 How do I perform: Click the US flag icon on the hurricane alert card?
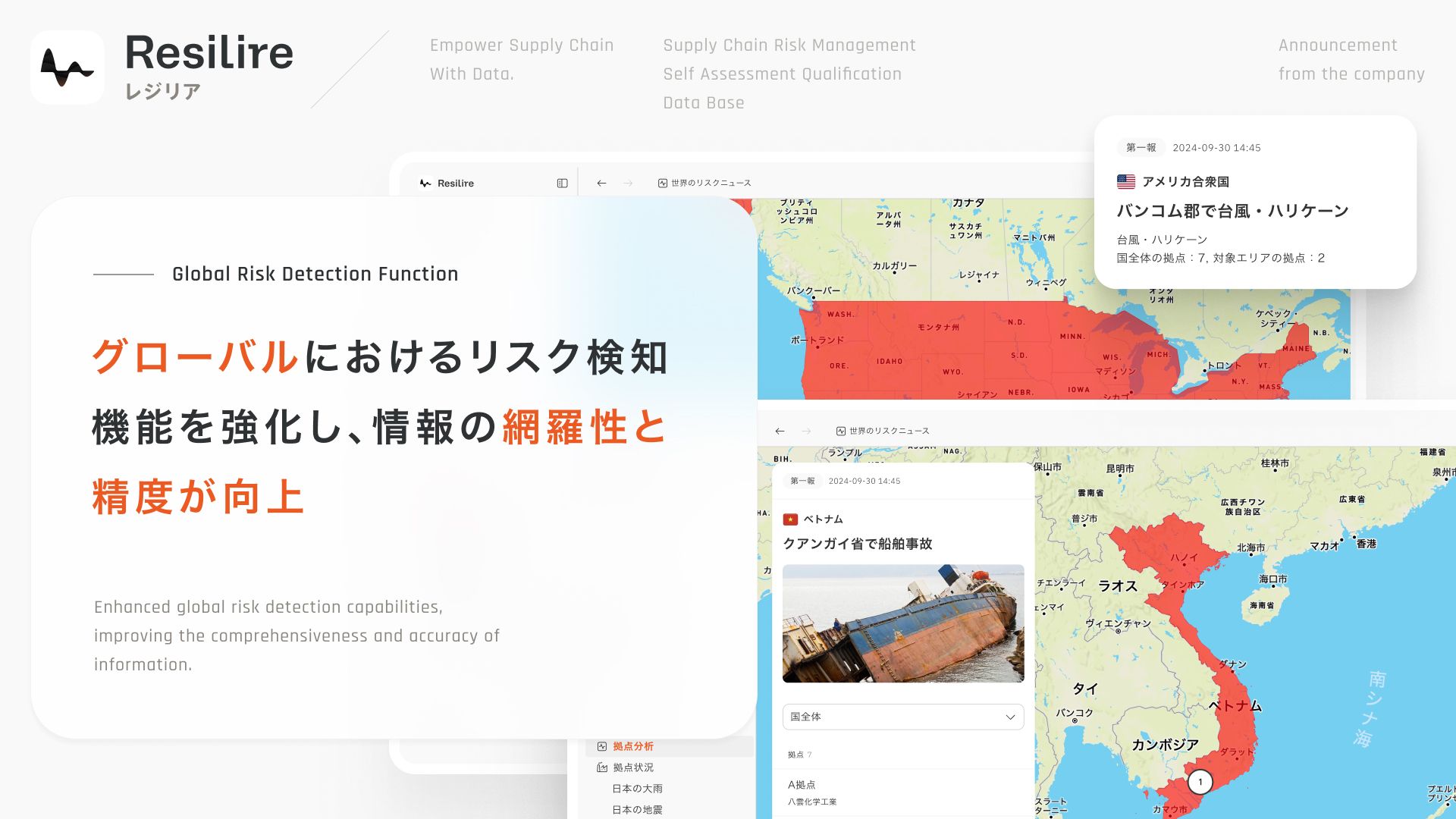(1125, 181)
